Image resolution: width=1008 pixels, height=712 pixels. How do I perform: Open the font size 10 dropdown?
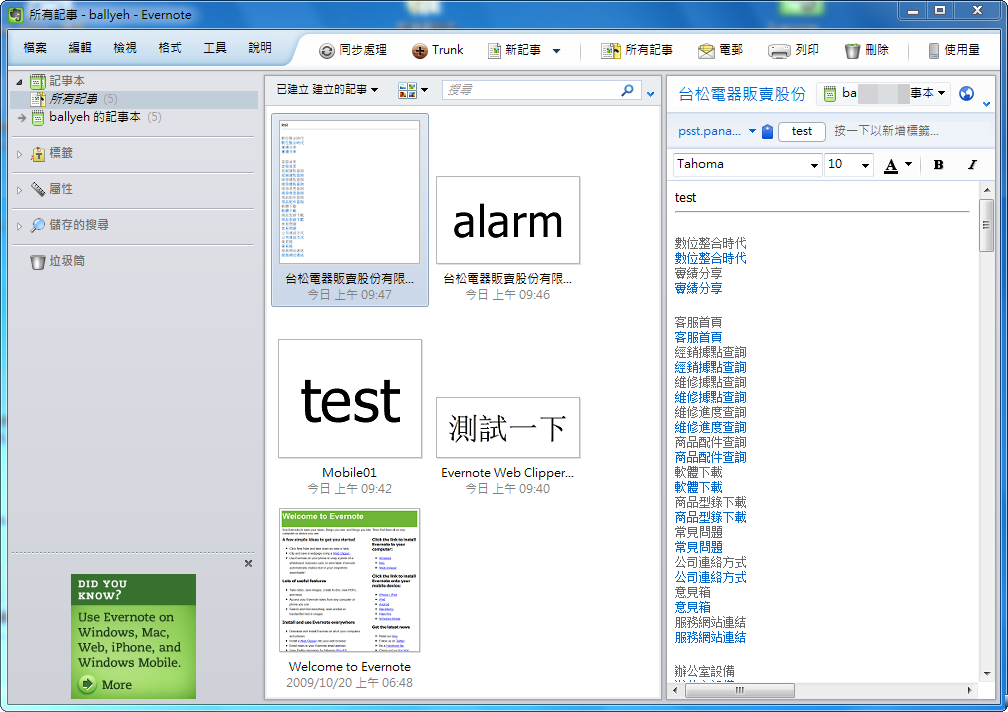click(x=865, y=165)
